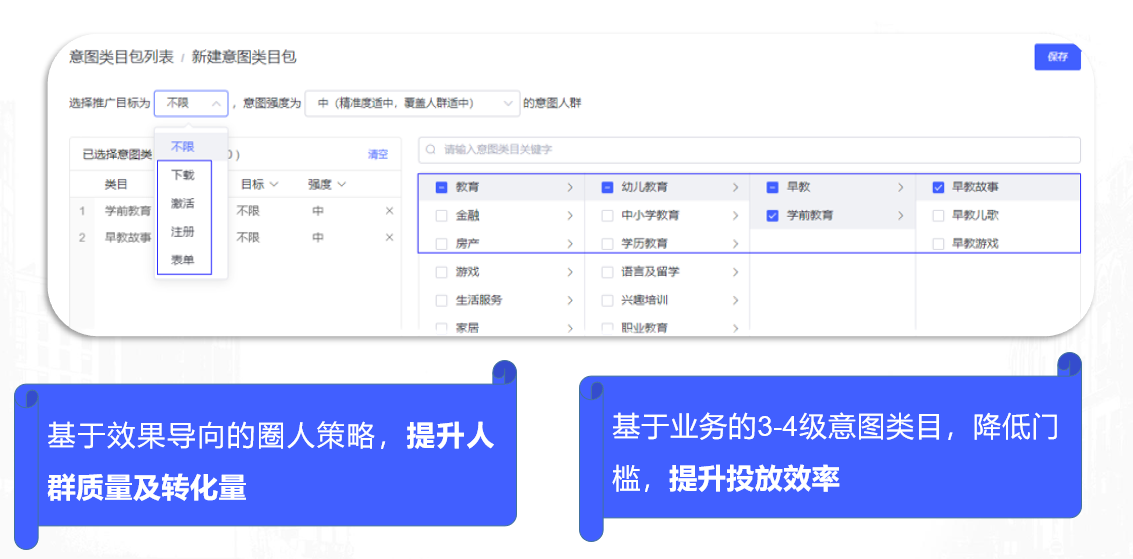Remove the 早教故事 row with X icon
The width and height of the screenshot is (1133, 559).
point(390,238)
